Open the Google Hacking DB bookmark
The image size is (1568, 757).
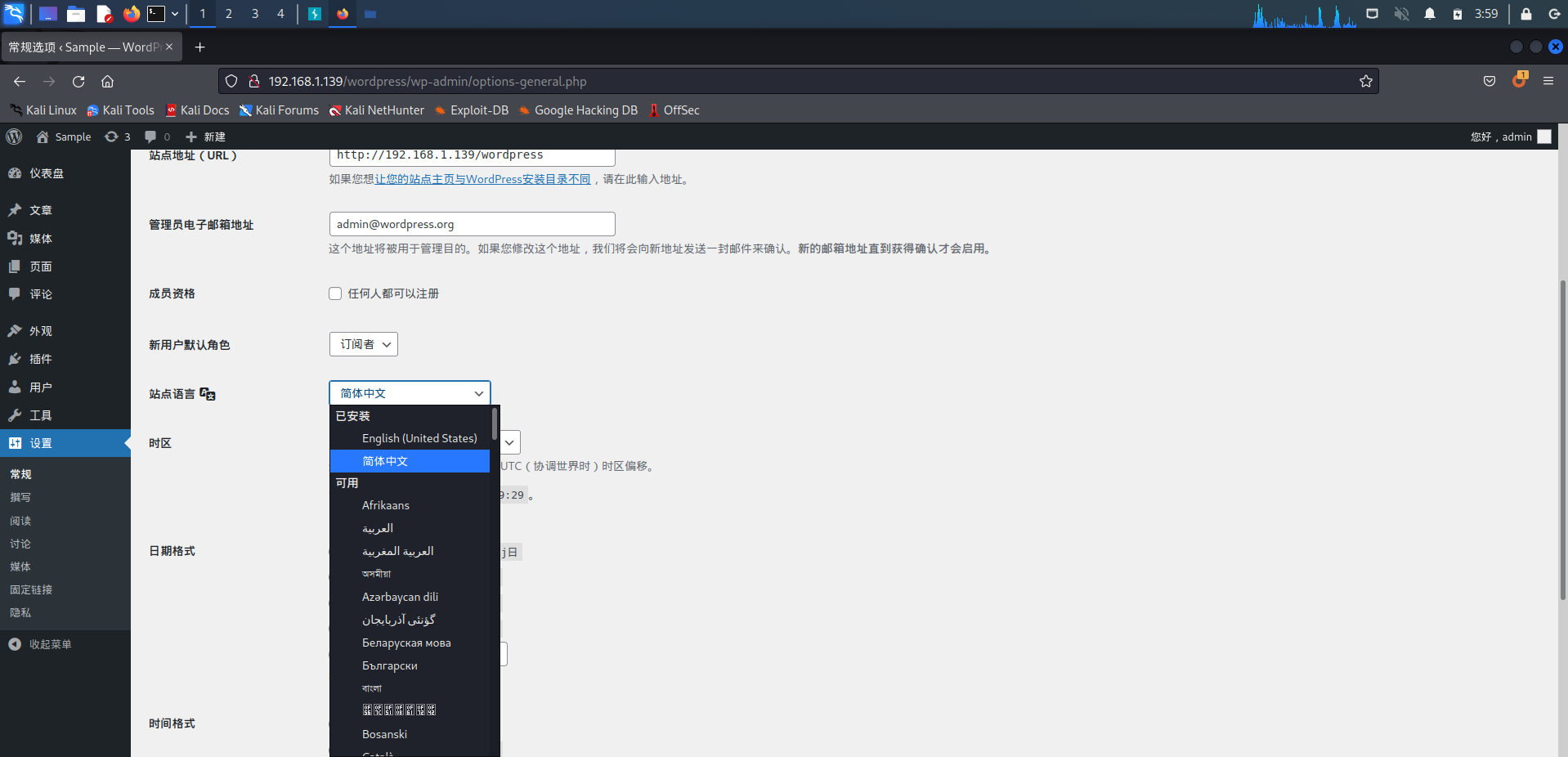point(578,110)
